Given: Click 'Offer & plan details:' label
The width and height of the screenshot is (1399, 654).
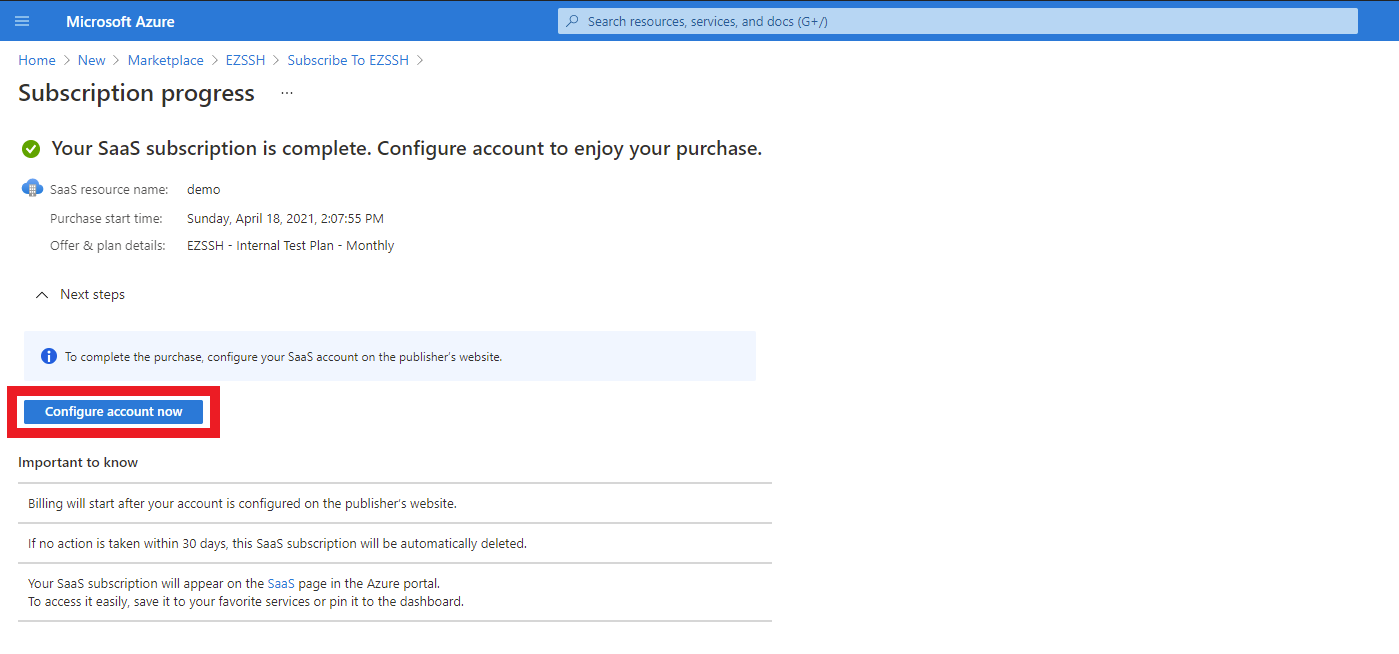Looking at the screenshot, I should click(x=108, y=245).
